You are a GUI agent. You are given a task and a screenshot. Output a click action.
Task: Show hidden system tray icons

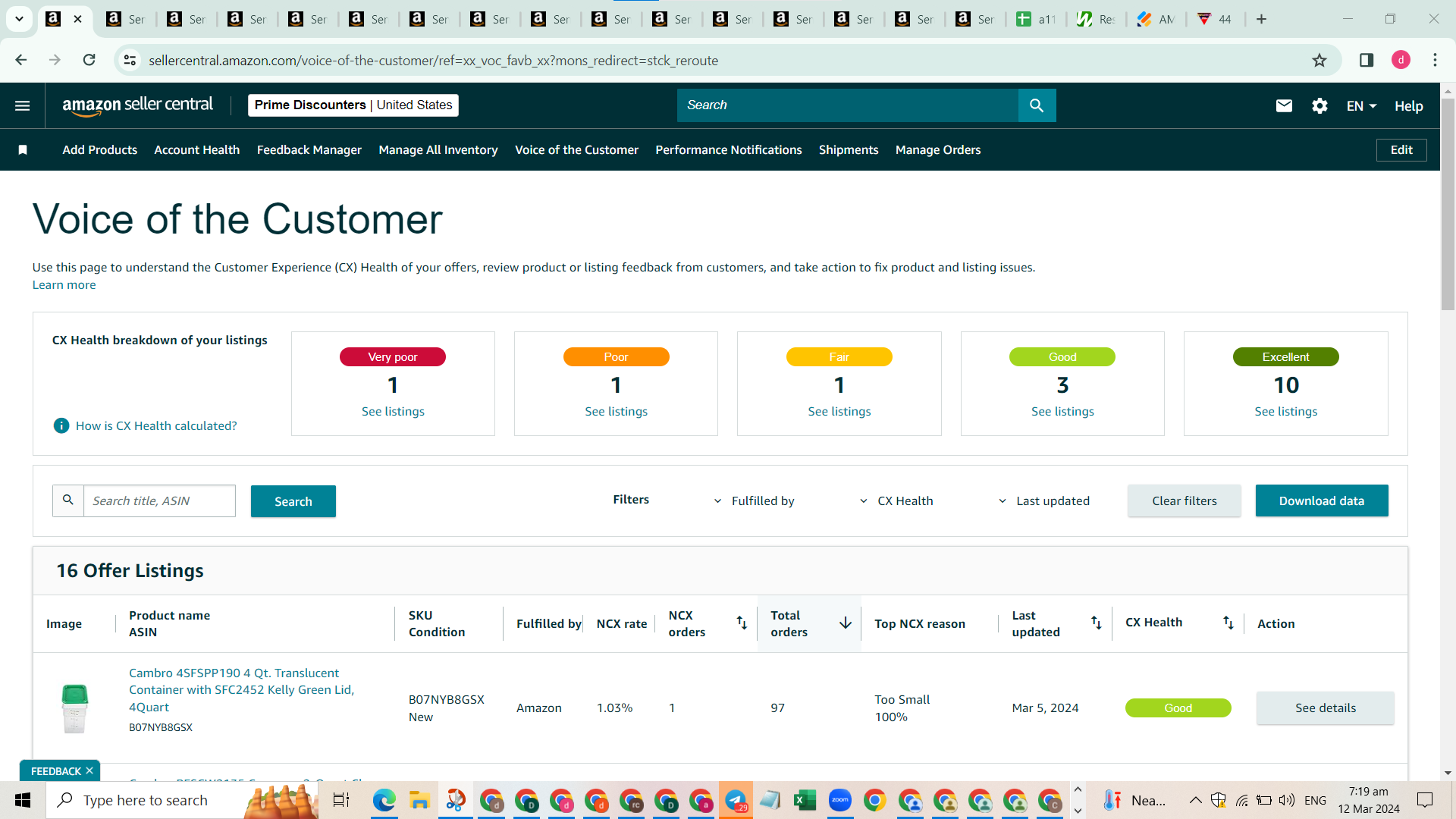[x=1195, y=800]
